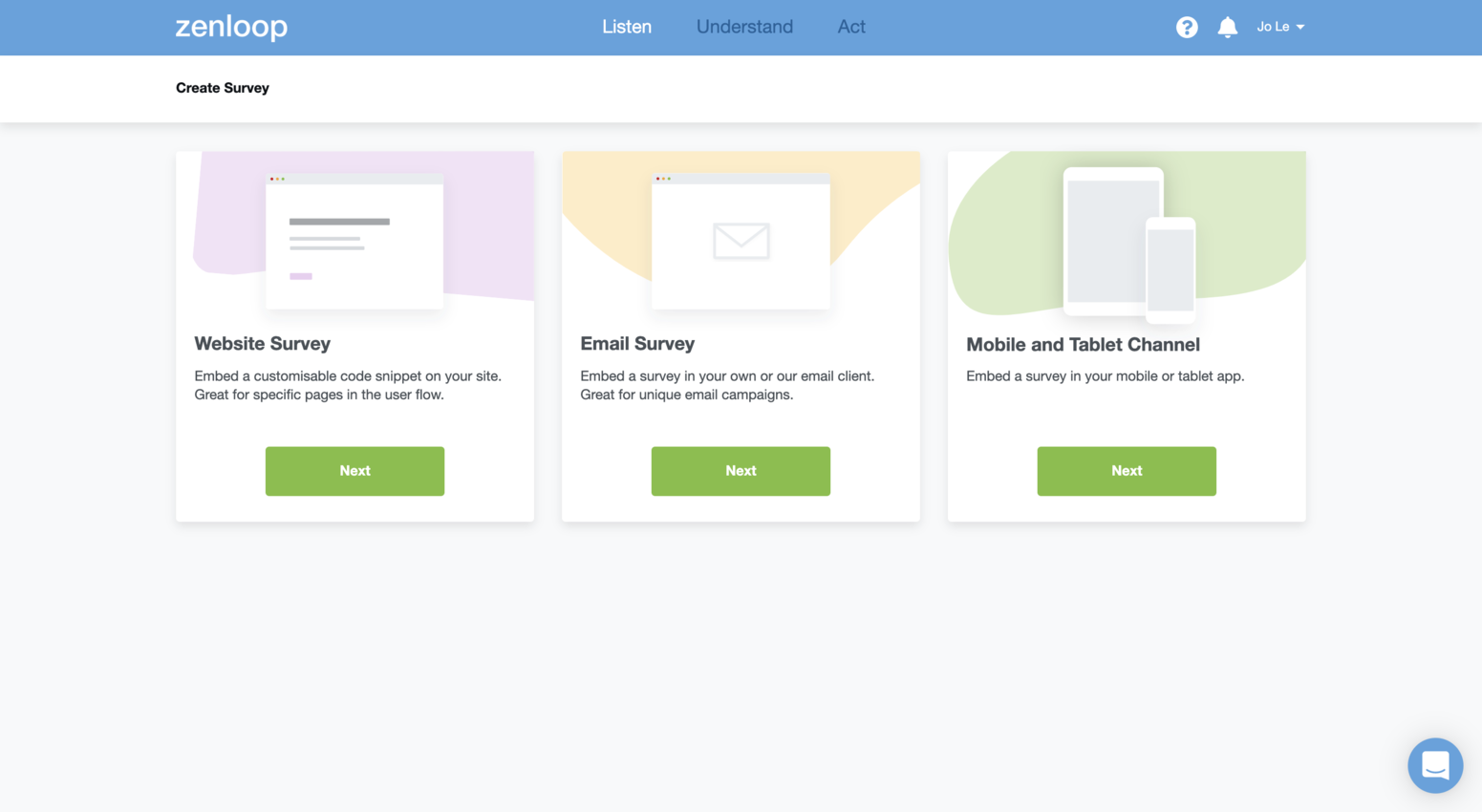Click Next under Email Survey

[x=741, y=471]
